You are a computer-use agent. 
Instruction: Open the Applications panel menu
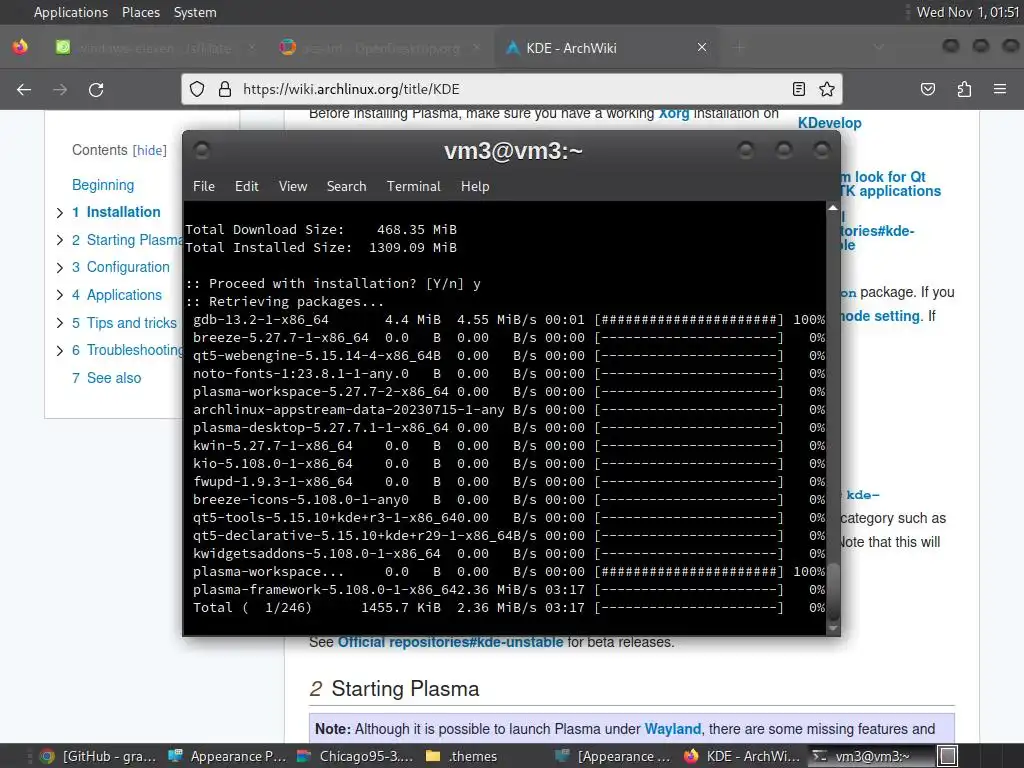[71, 12]
